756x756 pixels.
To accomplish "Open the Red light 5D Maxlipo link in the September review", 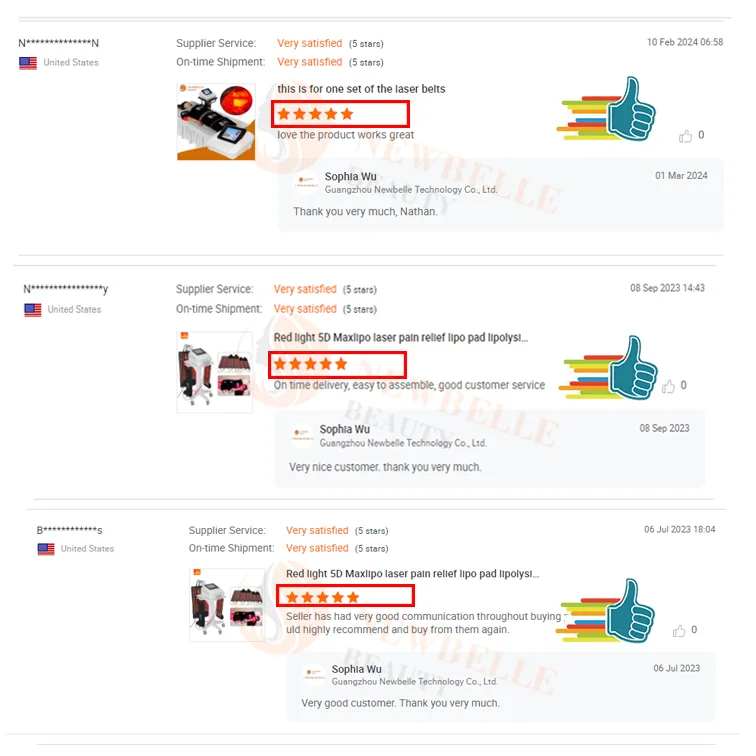I will (x=401, y=338).
